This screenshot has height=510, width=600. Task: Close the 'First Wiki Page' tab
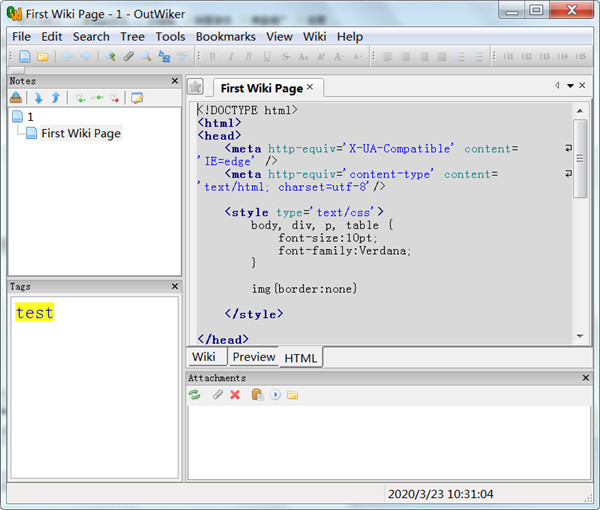pyautogui.click(x=310, y=87)
